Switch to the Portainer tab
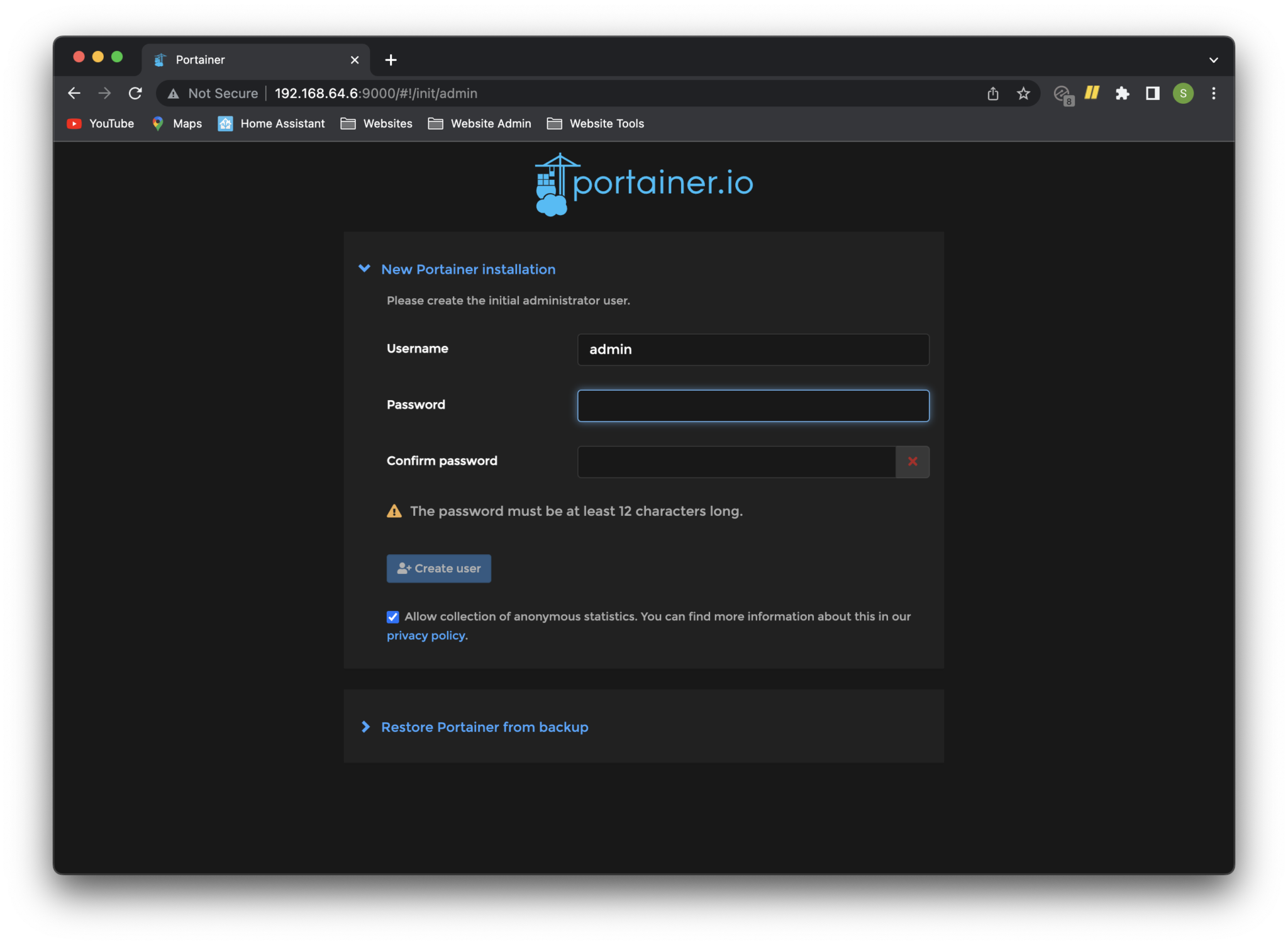1288x945 pixels. [x=200, y=59]
